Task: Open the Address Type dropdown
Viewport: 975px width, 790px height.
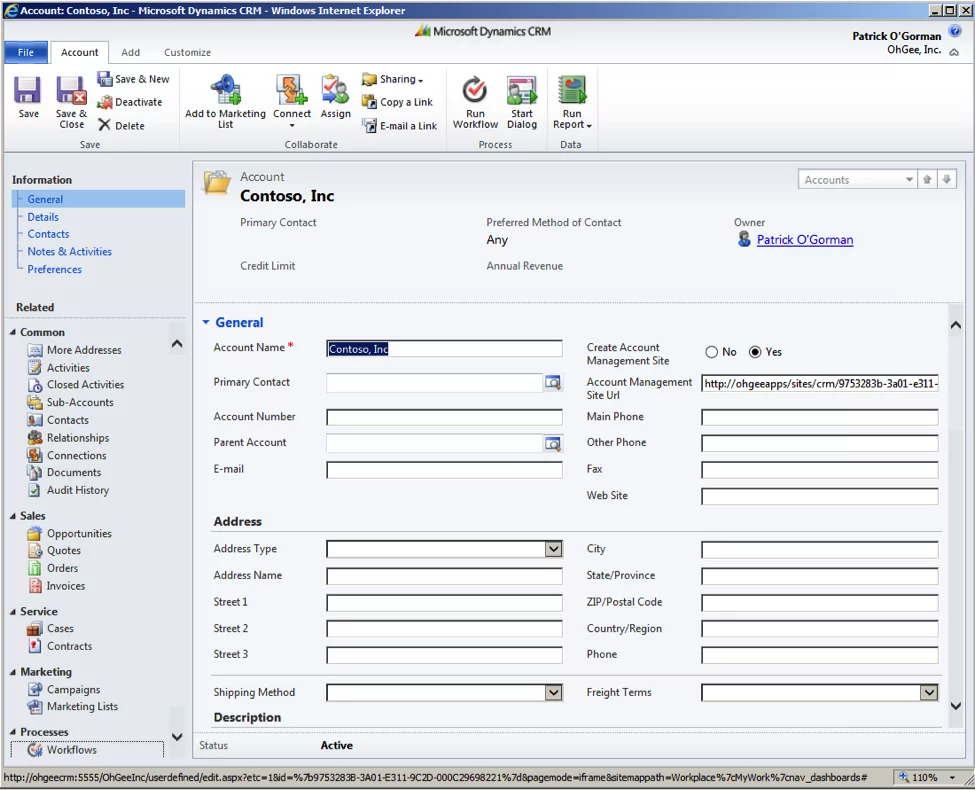Action: 553,549
